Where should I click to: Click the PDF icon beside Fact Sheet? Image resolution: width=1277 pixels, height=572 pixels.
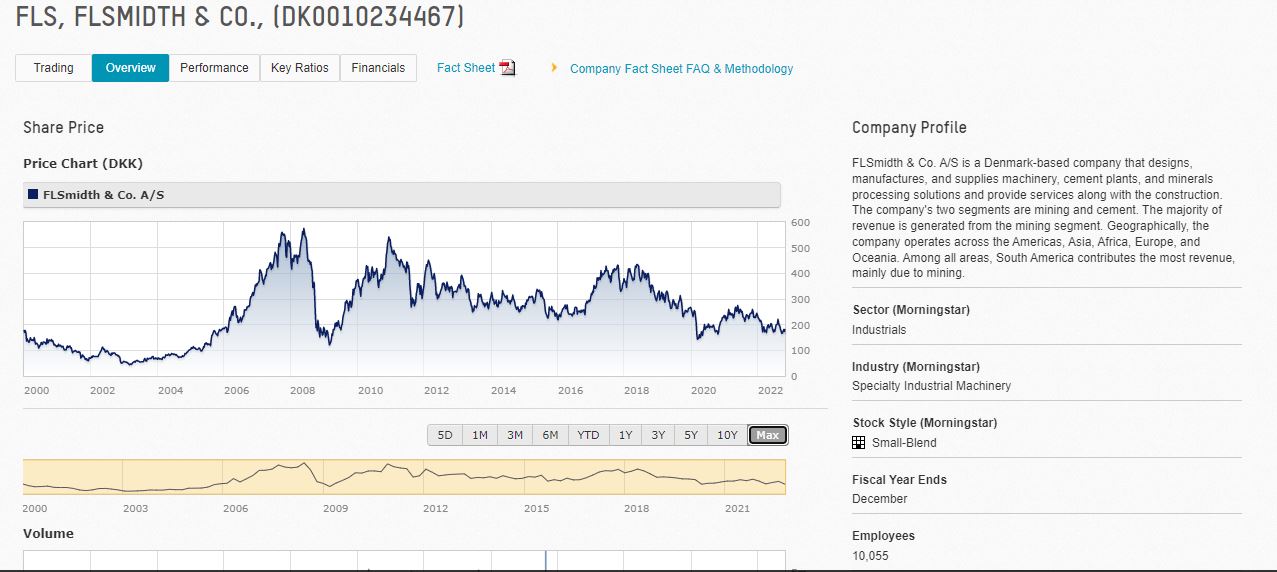(508, 68)
